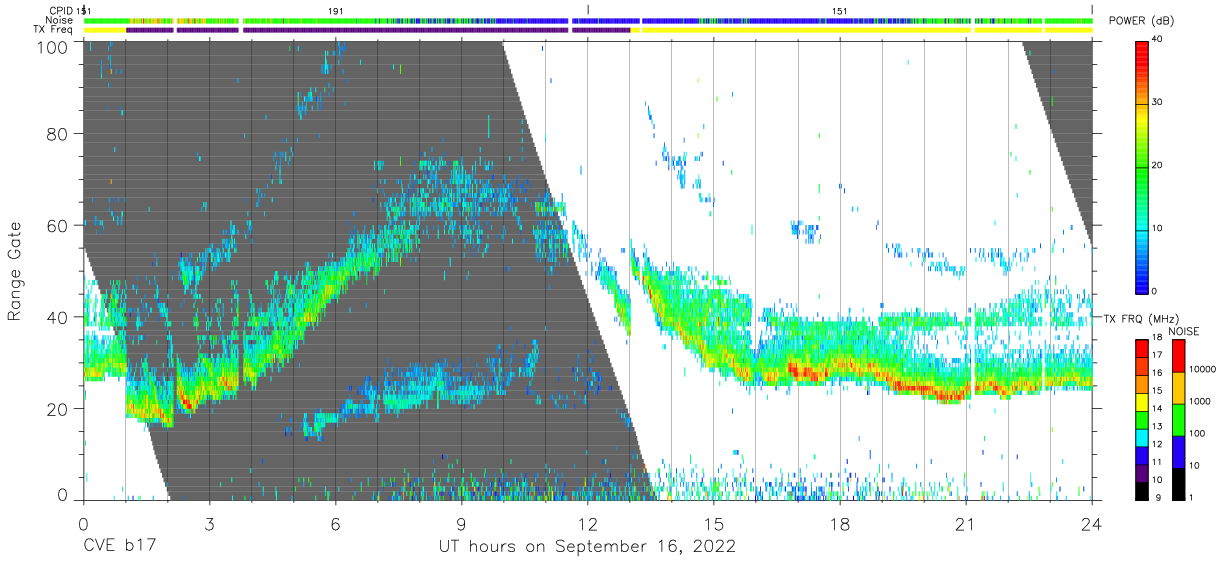This screenshot has height=567, width=1228.
Task: Click the '151' CPID value near 18 UT
Action: click(840, 10)
